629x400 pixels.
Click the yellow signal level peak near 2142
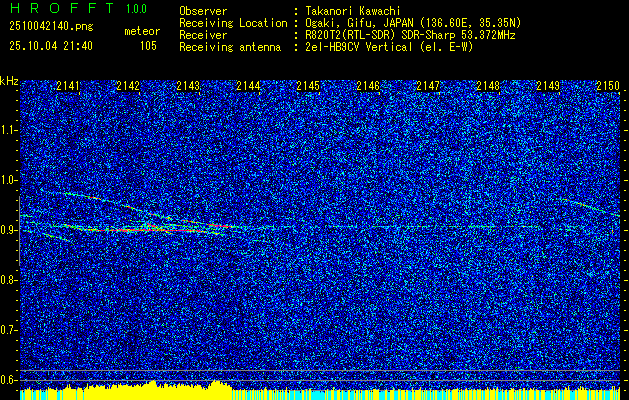coord(152,384)
